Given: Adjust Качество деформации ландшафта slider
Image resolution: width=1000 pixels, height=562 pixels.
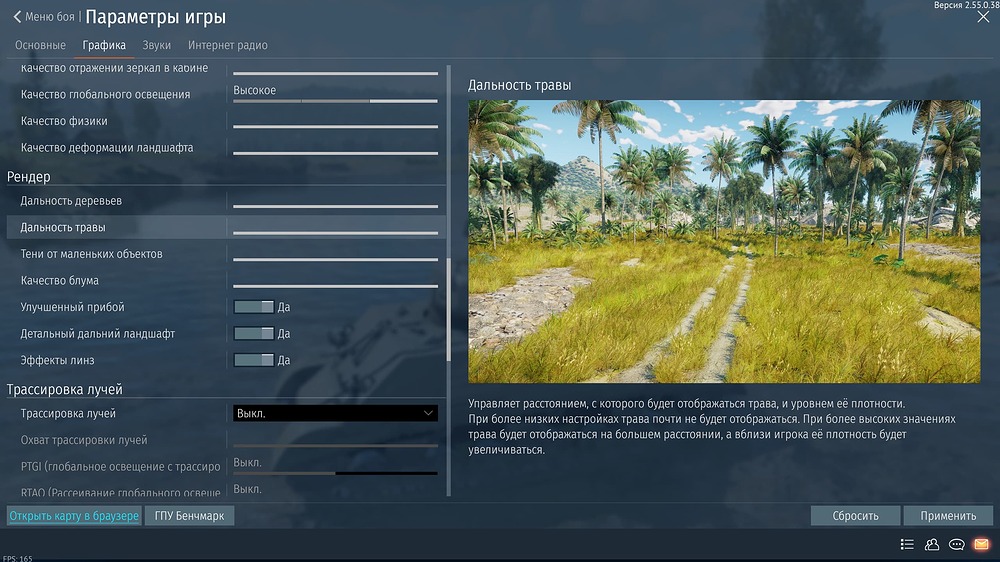Looking at the screenshot, I should (335, 153).
